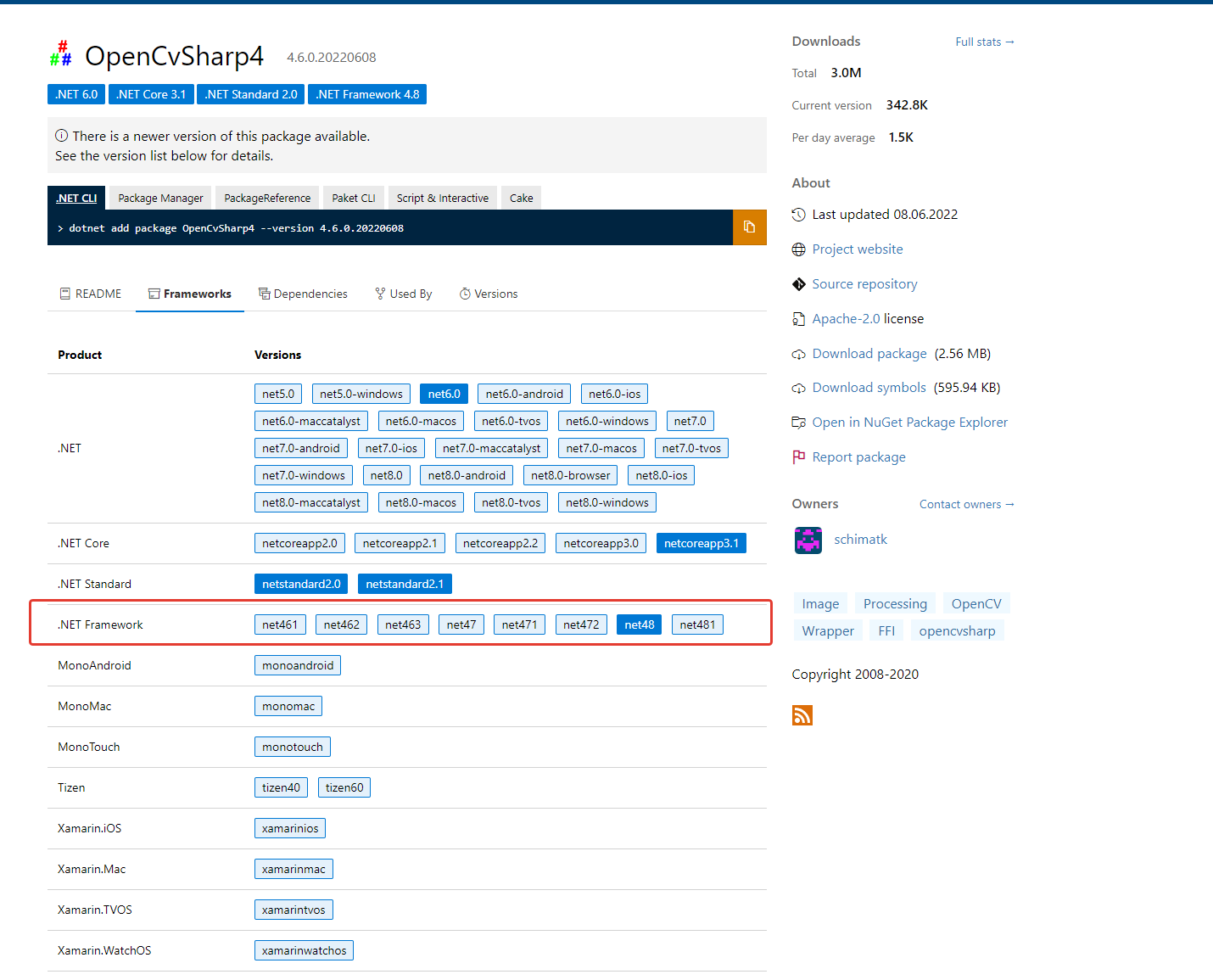1213x980 pixels.
Task: Click the cloud icon beside Download symbols
Action: [x=799, y=389]
